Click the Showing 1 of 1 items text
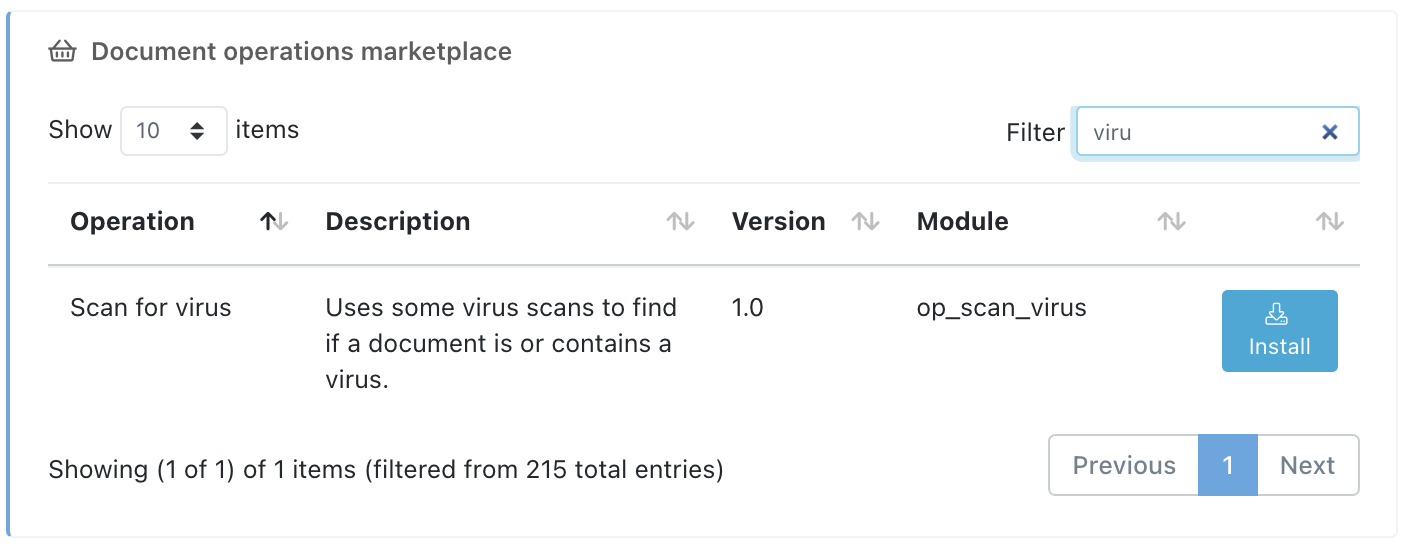Image resolution: width=1408 pixels, height=546 pixels. tap(385, 468)
